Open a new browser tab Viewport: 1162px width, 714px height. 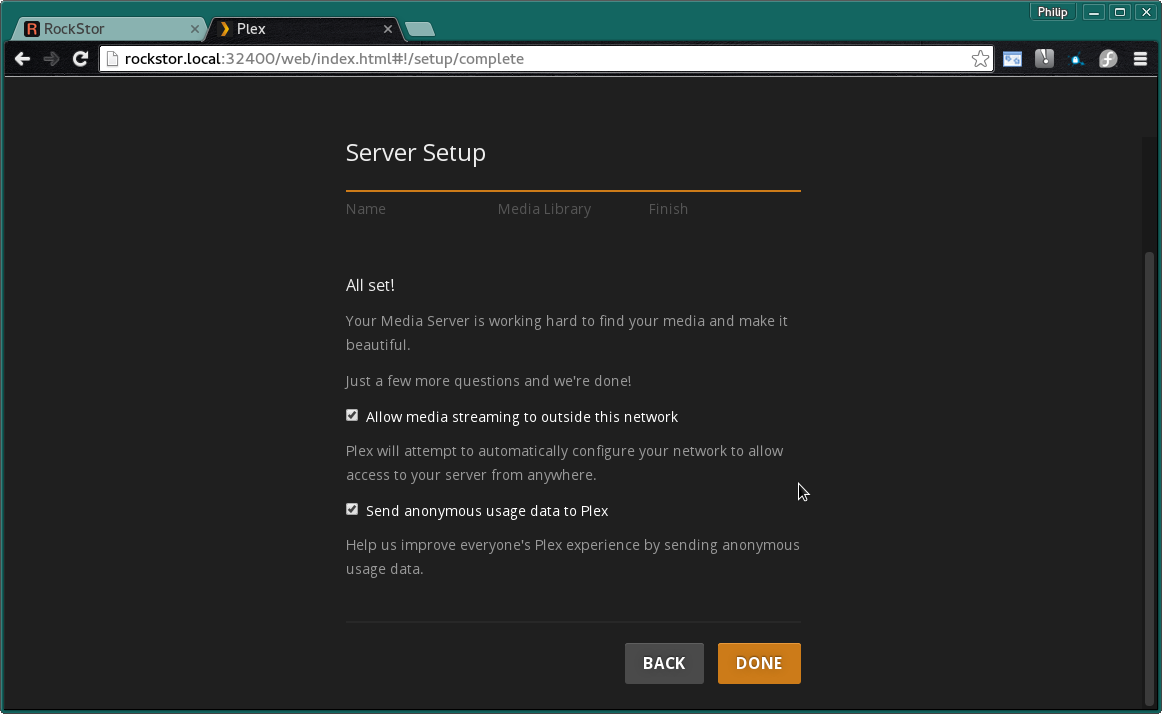click(x=420, y=29)
